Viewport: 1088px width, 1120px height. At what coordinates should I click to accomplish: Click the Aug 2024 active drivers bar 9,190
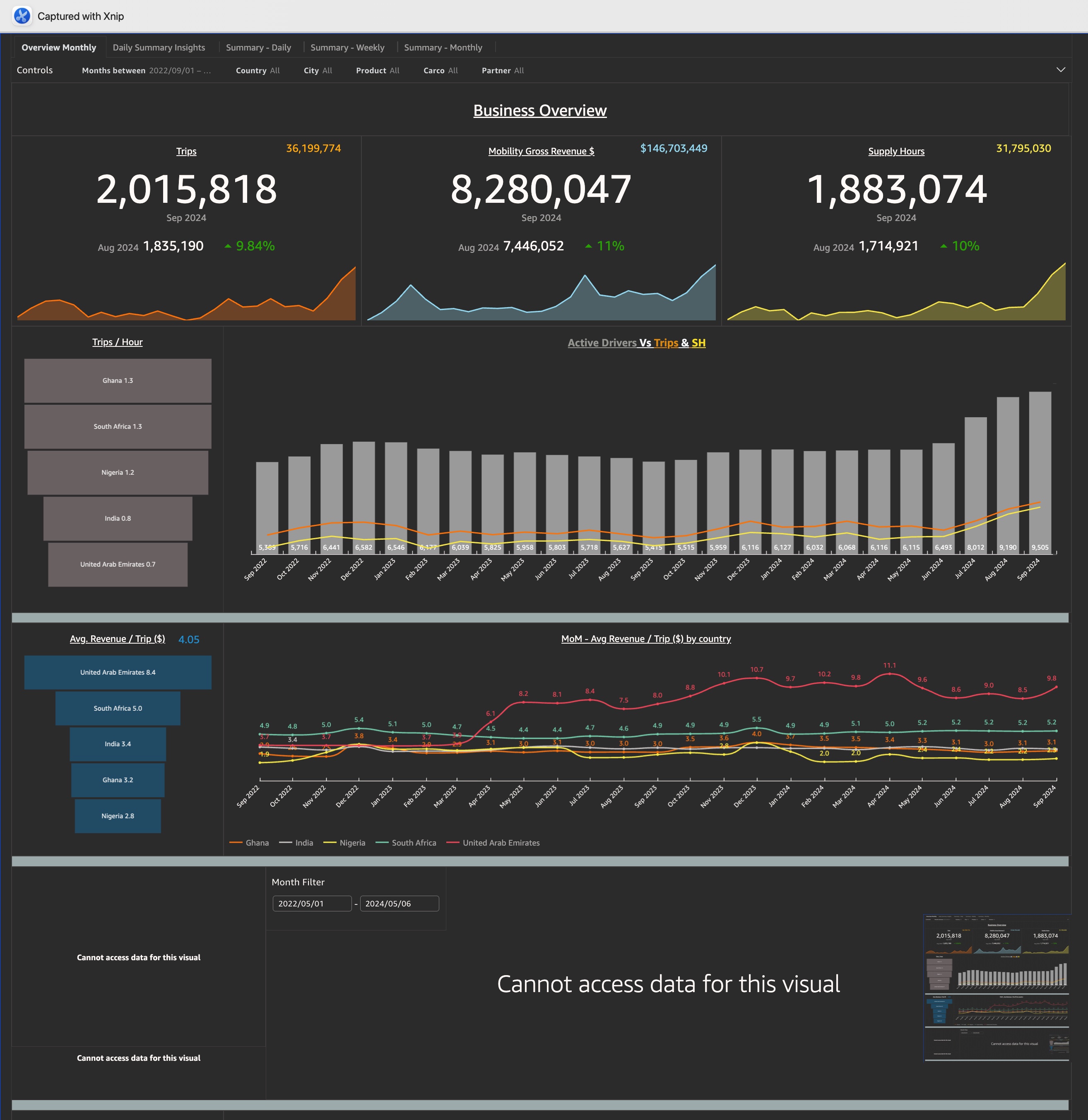(1008, 475)
